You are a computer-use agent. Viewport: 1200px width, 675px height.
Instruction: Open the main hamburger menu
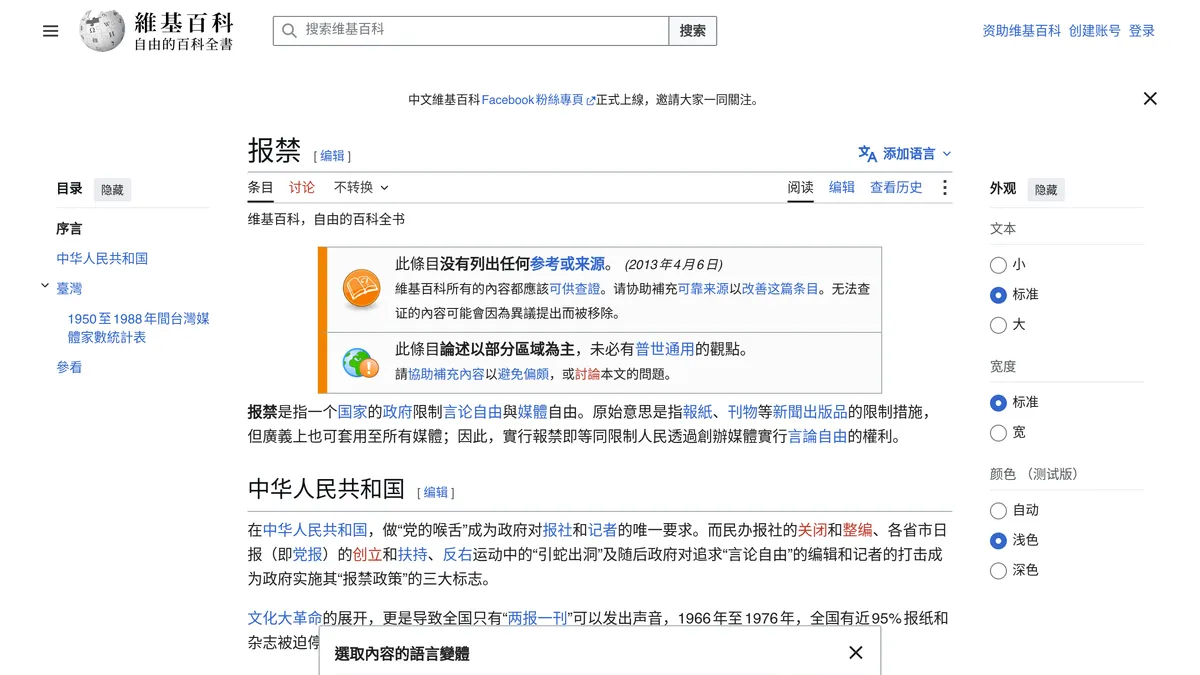(51, 31)
